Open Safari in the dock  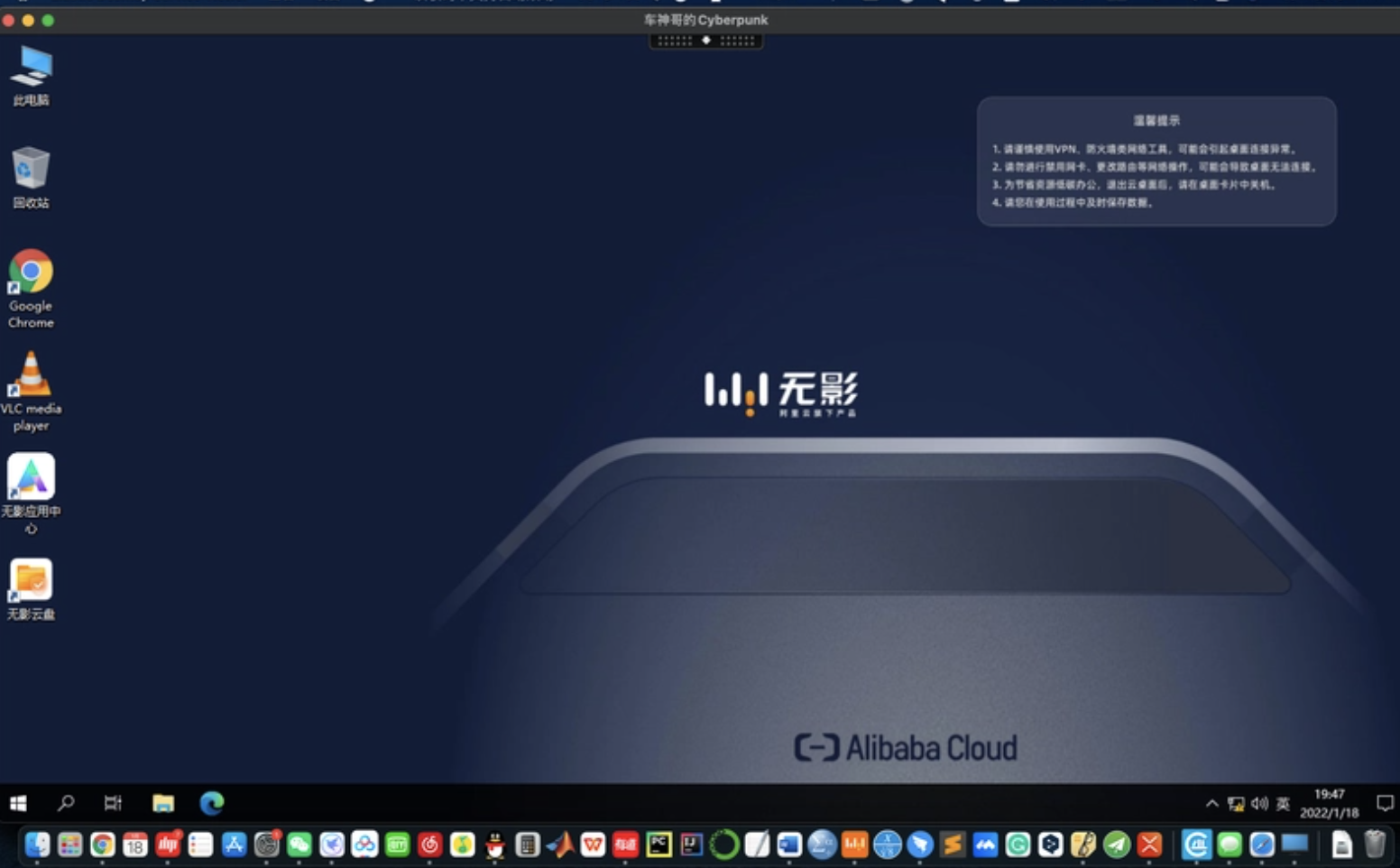point(1262,845)
